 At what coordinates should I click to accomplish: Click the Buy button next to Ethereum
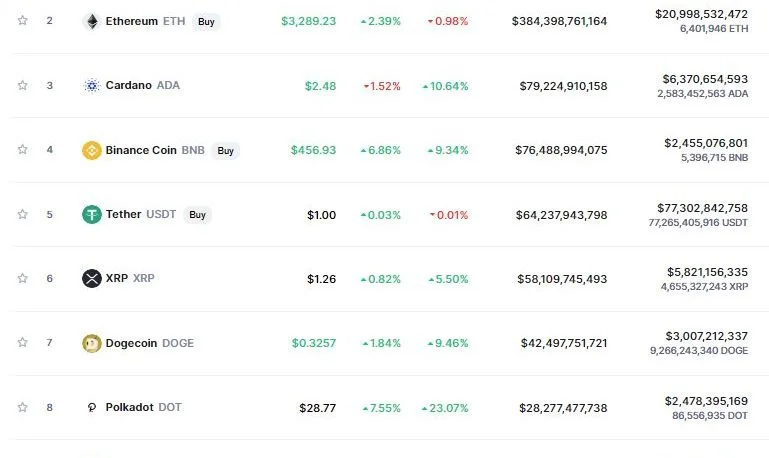point(206,22)
